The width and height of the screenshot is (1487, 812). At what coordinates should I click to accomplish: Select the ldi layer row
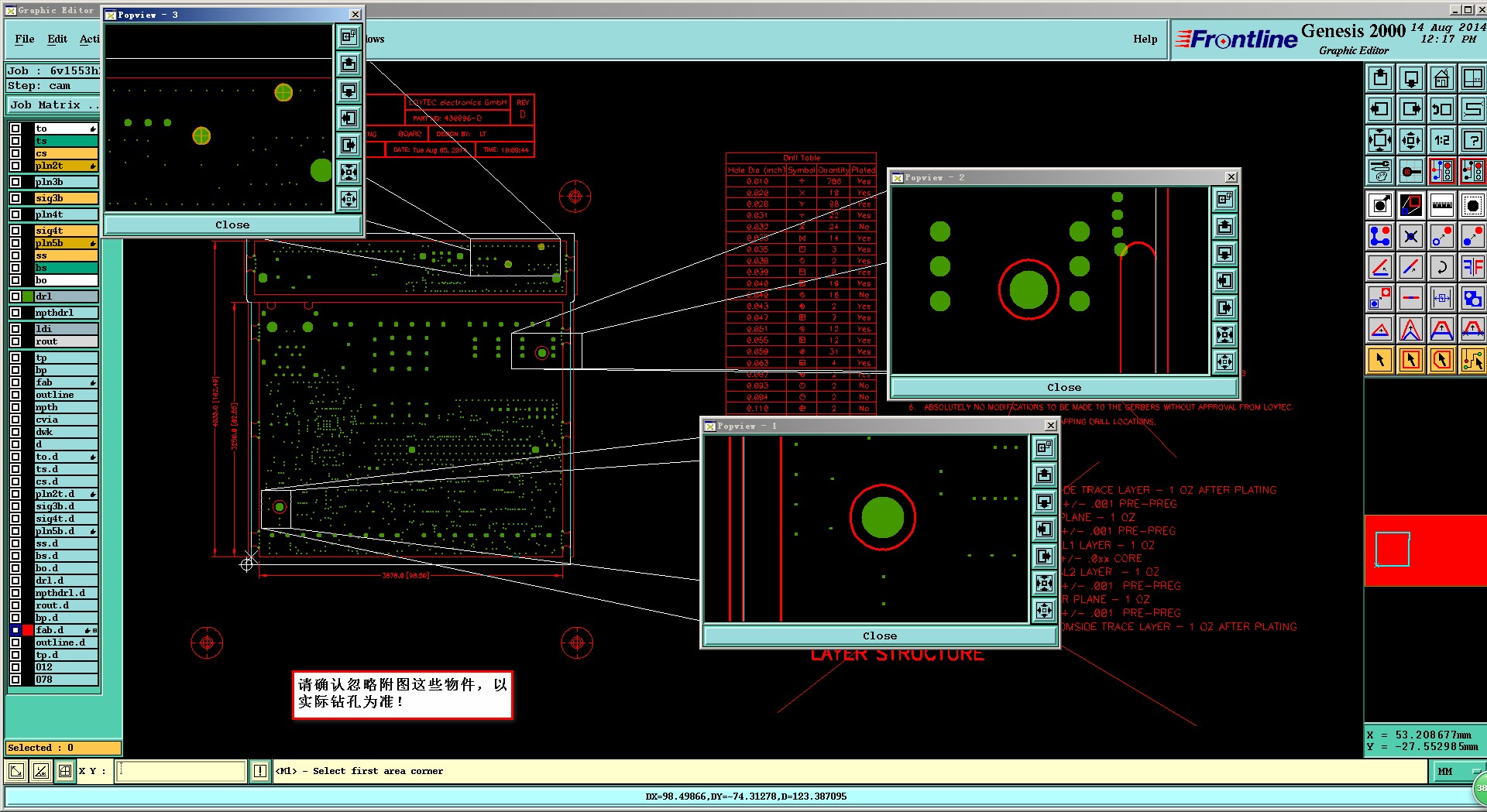(66, 329)
